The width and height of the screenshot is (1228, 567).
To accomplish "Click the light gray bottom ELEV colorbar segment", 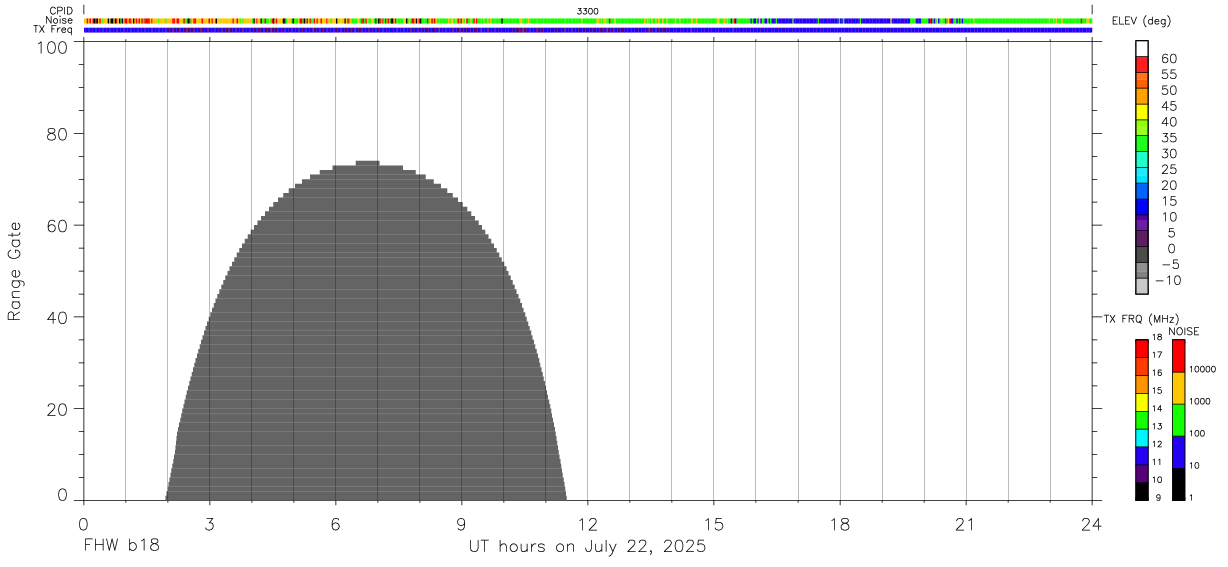I will (x=1142, y=286).
